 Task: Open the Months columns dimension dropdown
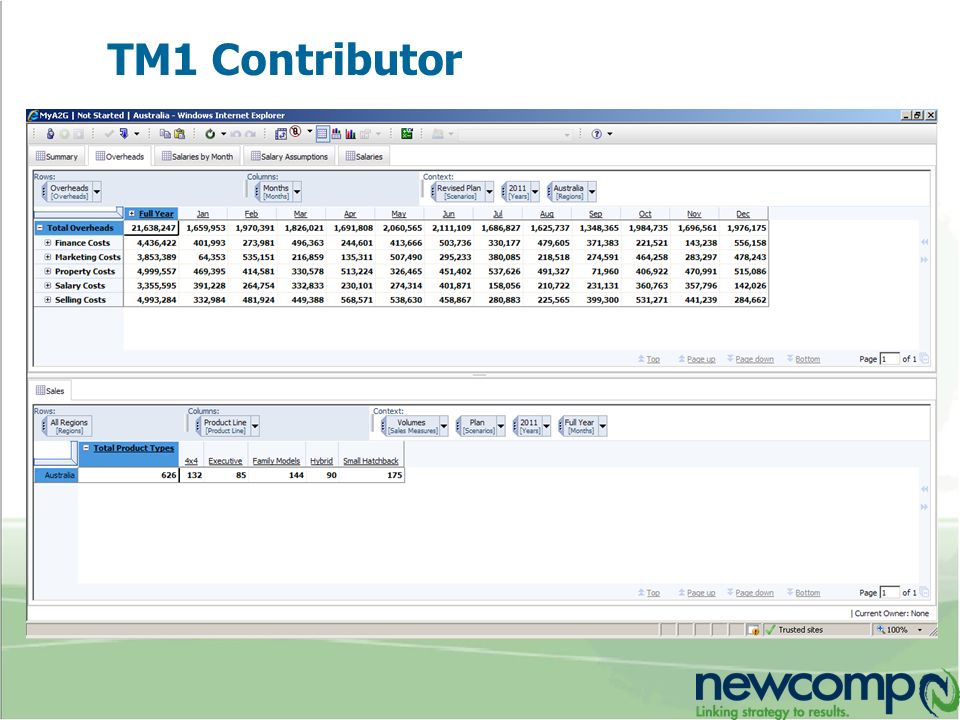(297, 192)
